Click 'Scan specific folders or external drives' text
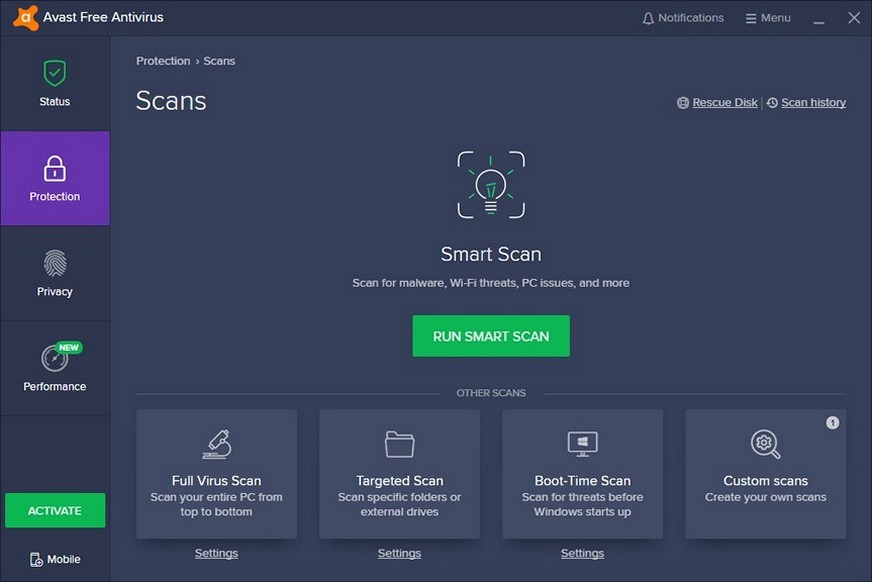This screenshot has height=582, width=872. pyautogui.click(x=399, y=504)
